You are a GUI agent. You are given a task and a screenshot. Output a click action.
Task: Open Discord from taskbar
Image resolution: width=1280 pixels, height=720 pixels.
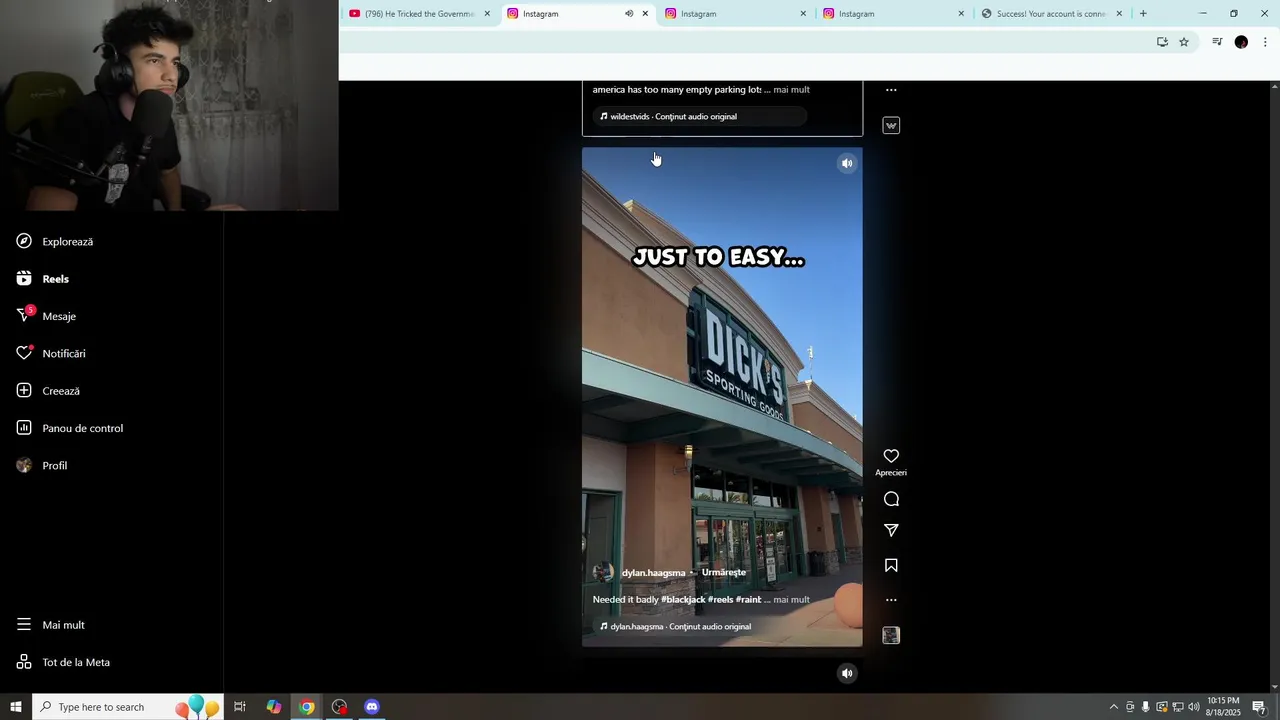[372, 707]
